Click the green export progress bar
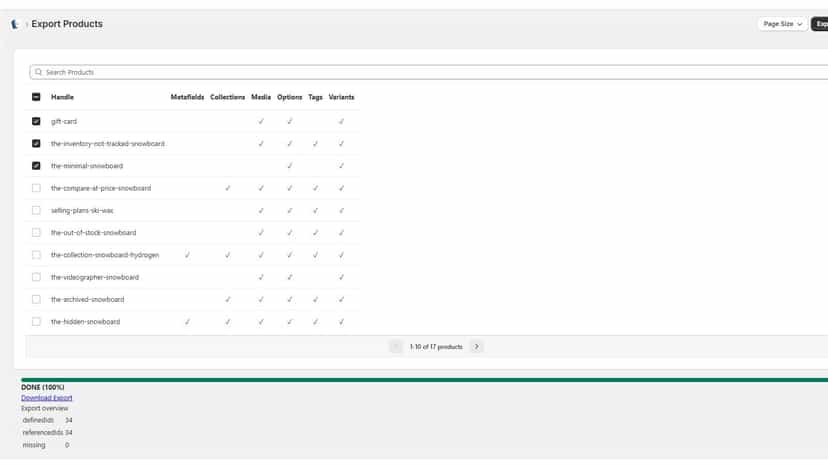 click(x=425, y=379)
